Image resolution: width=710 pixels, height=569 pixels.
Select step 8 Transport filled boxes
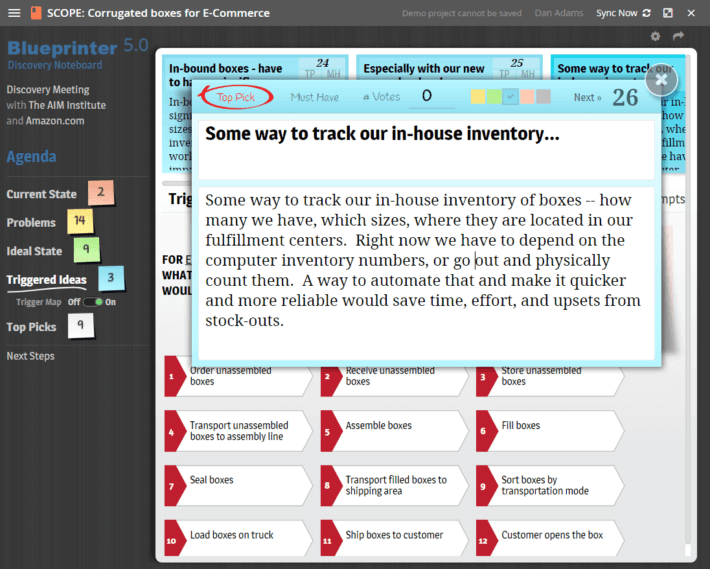point(394,486)
